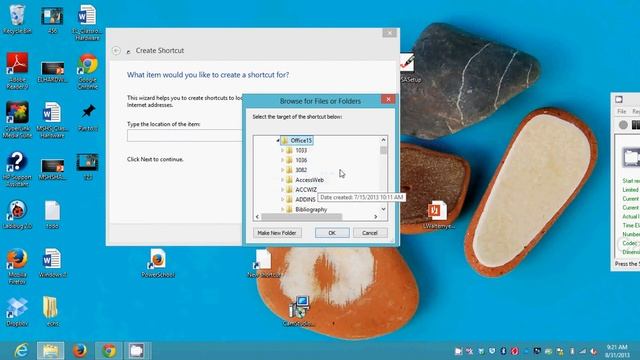
Task: Click the folder tree's up arrow
Action: pyautogui.click(x=383, y=140)
